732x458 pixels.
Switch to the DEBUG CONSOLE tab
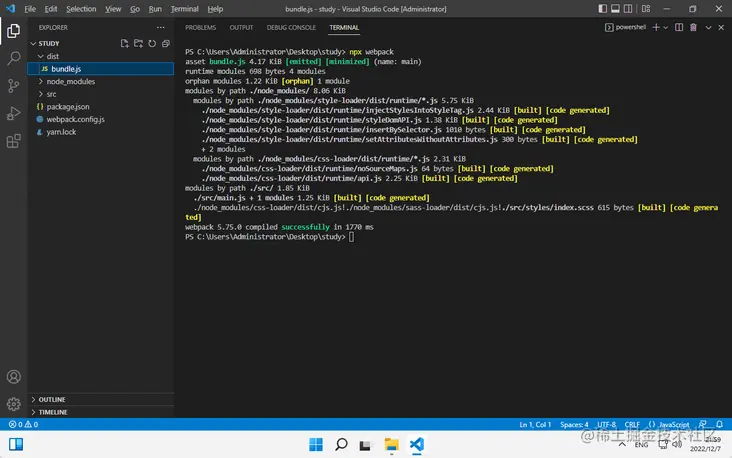click(x=291, y=28)
